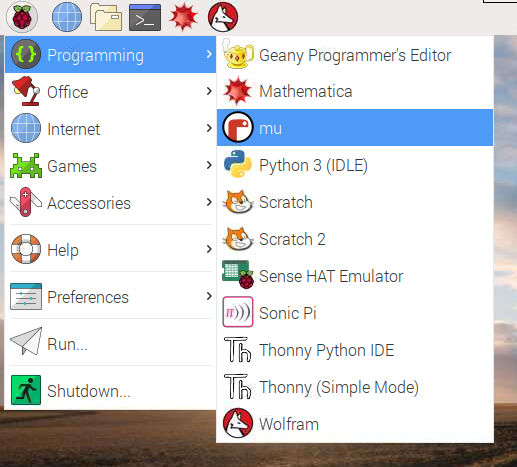The width and height of the screenshot is (517, 467).
Task: Launch Geany Programmer's Editor
Action: point(355,54)
